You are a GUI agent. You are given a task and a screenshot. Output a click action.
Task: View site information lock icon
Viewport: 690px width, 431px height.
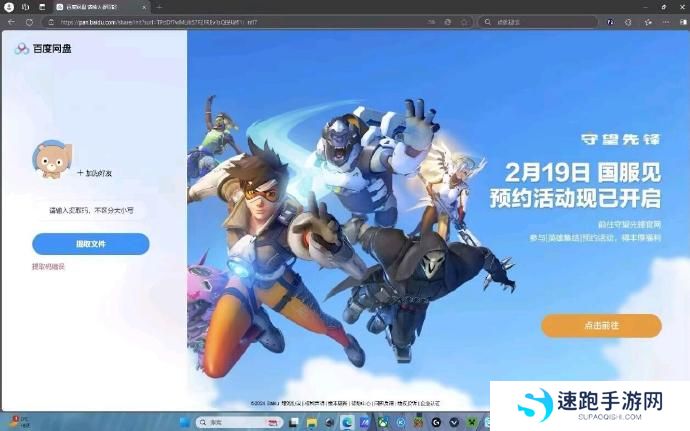51,22
